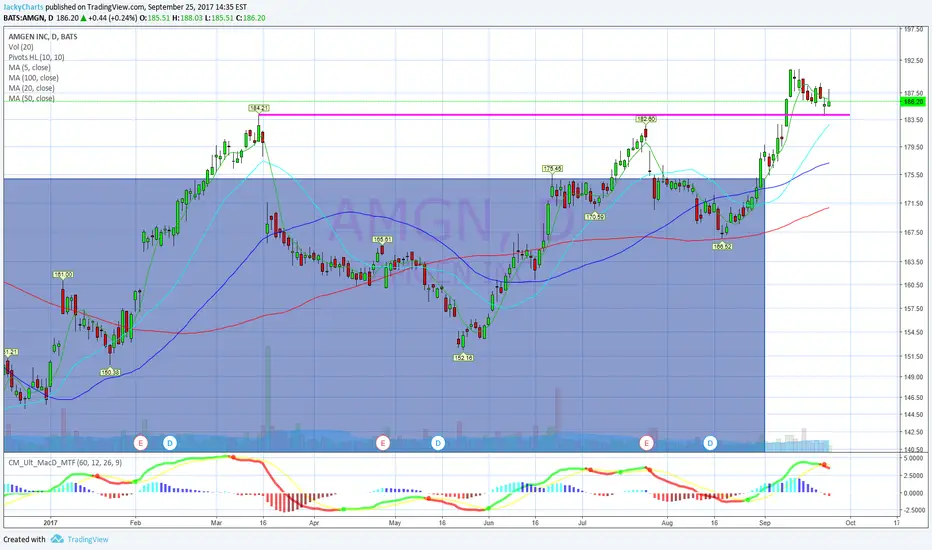Click the earnings E marker before May
932x550 pixels.
[x=383, y=443]
